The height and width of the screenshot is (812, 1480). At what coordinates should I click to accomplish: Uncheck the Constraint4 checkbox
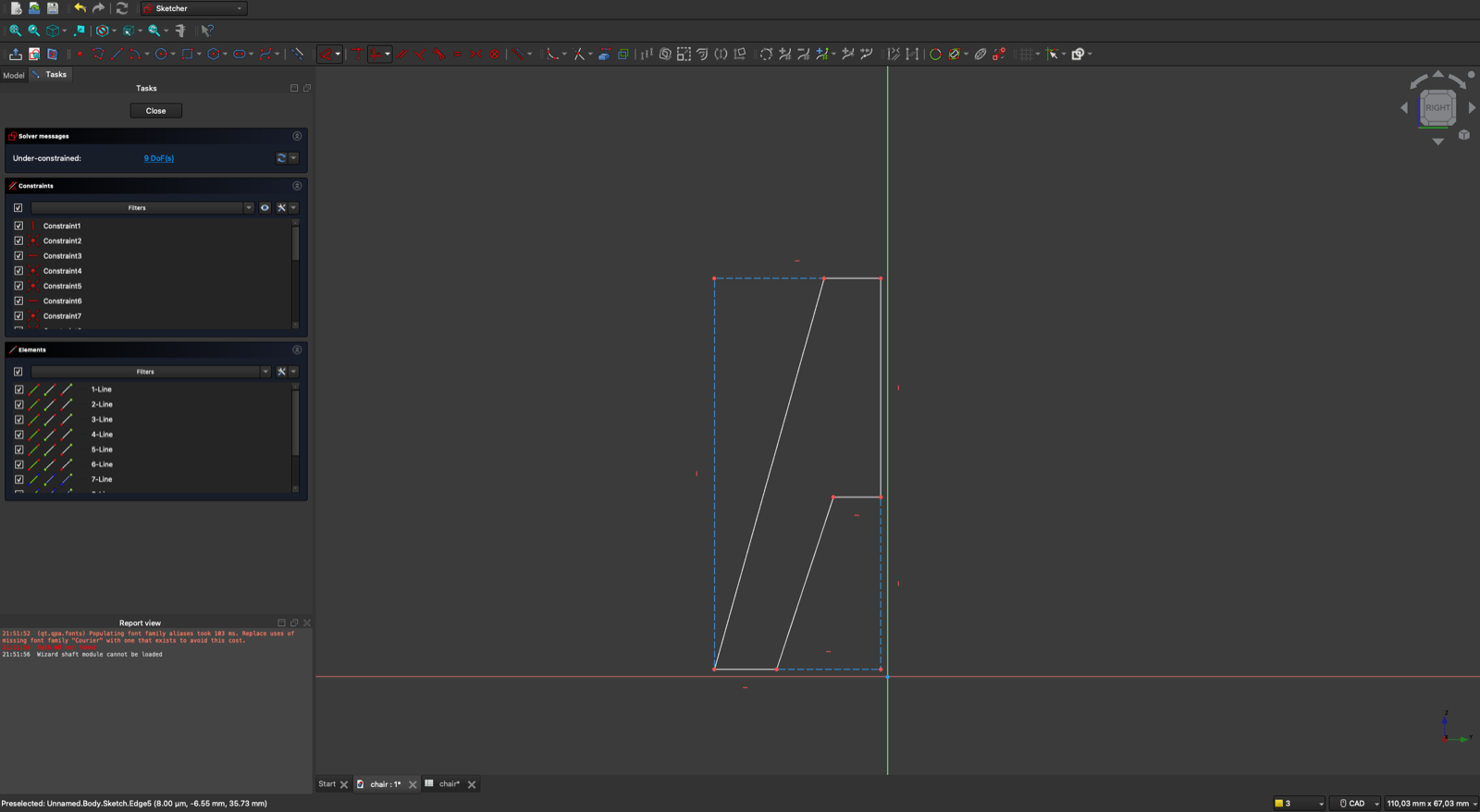pyautogui.click(x=18, y=271)
